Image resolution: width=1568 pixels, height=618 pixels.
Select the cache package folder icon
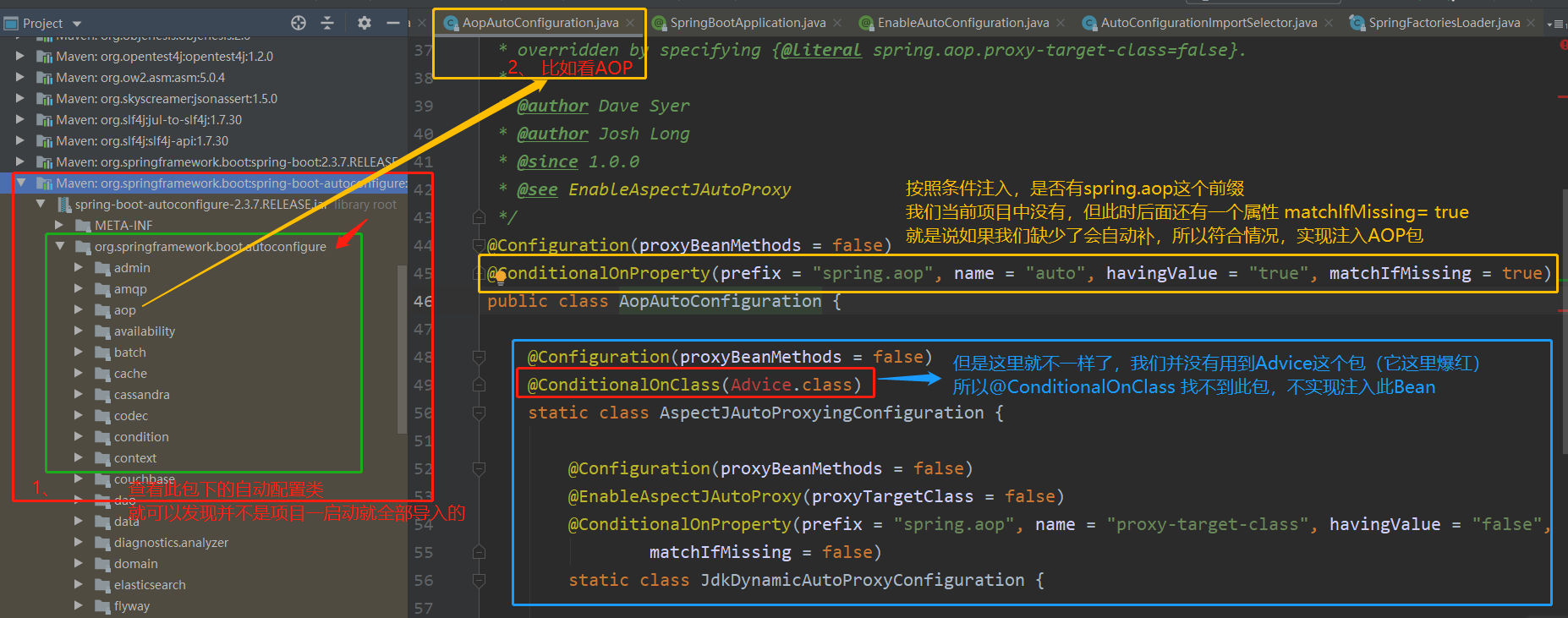[x=102, y=374]
